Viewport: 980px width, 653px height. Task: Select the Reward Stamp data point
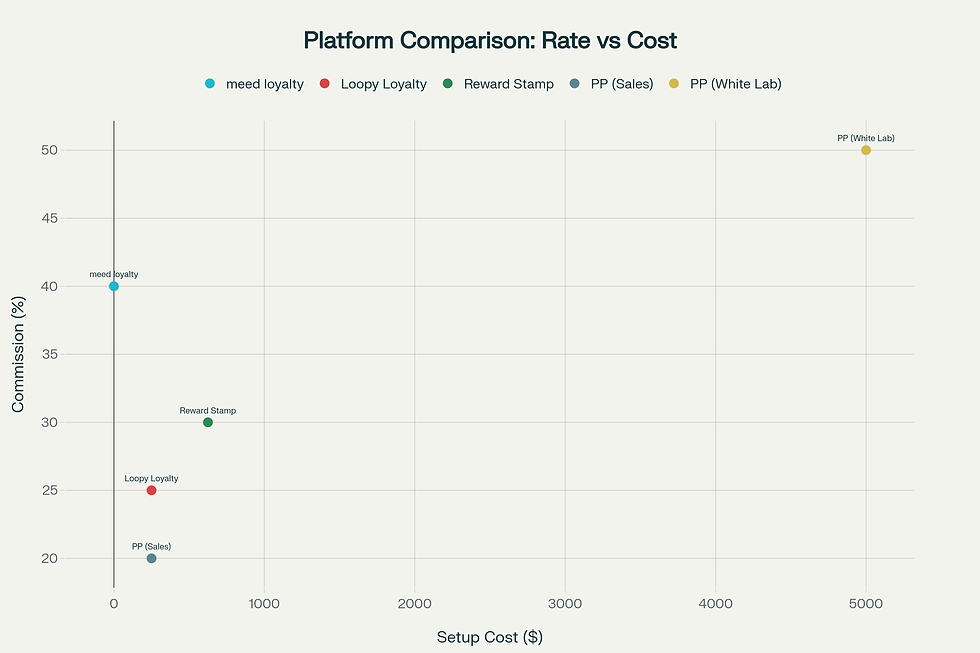[208, 422]
